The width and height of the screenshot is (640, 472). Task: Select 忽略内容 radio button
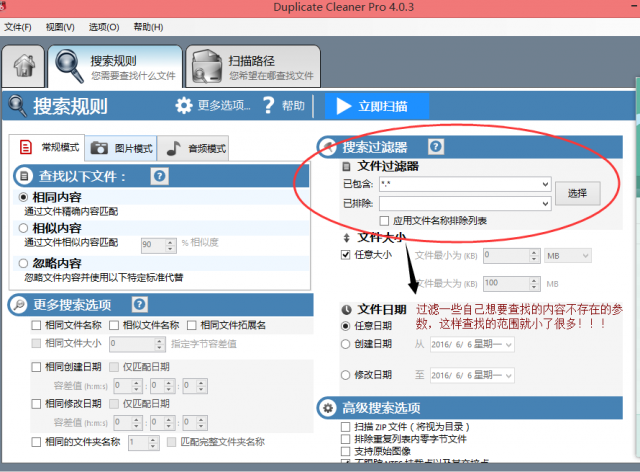(23, 263)
